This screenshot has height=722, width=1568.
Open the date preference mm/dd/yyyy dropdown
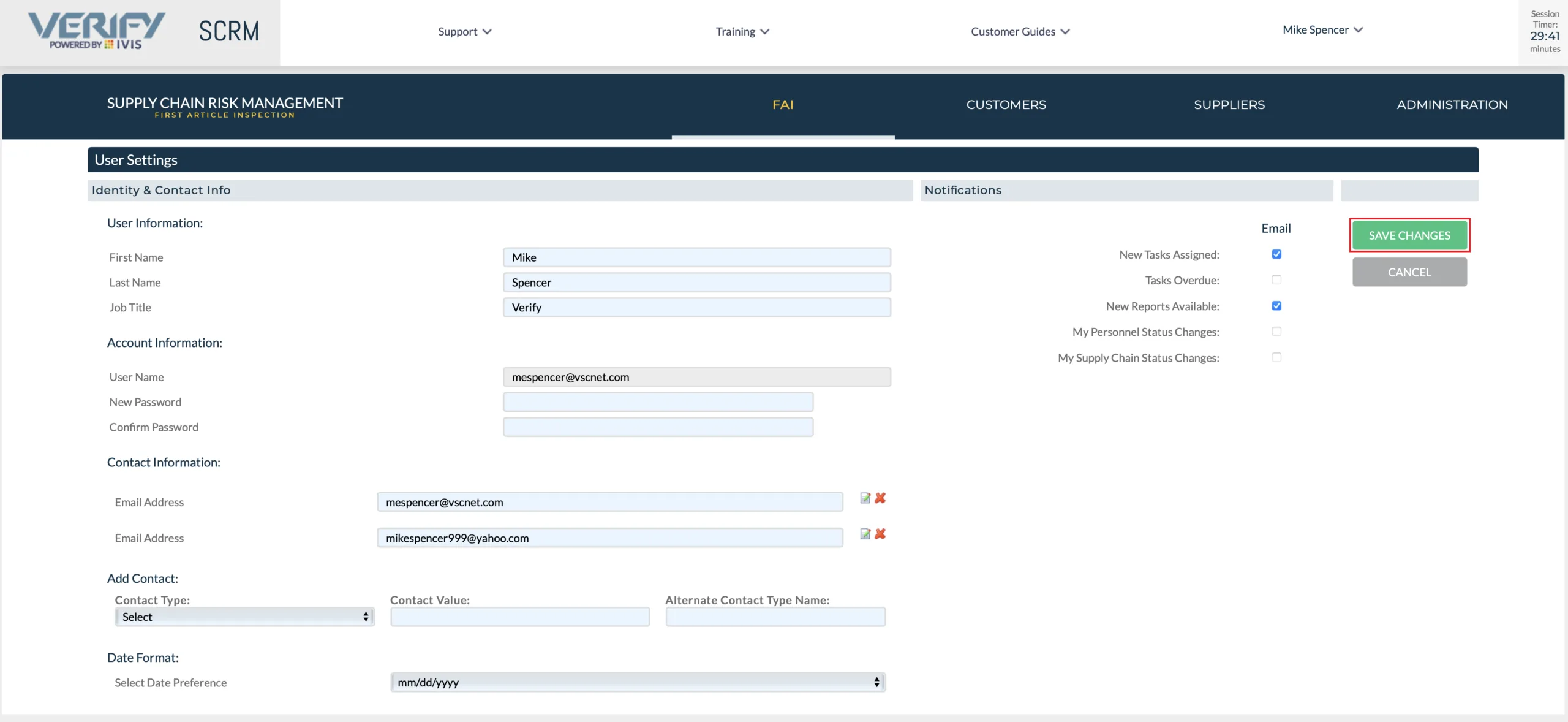pyautogui.click(x=638, y=682)
